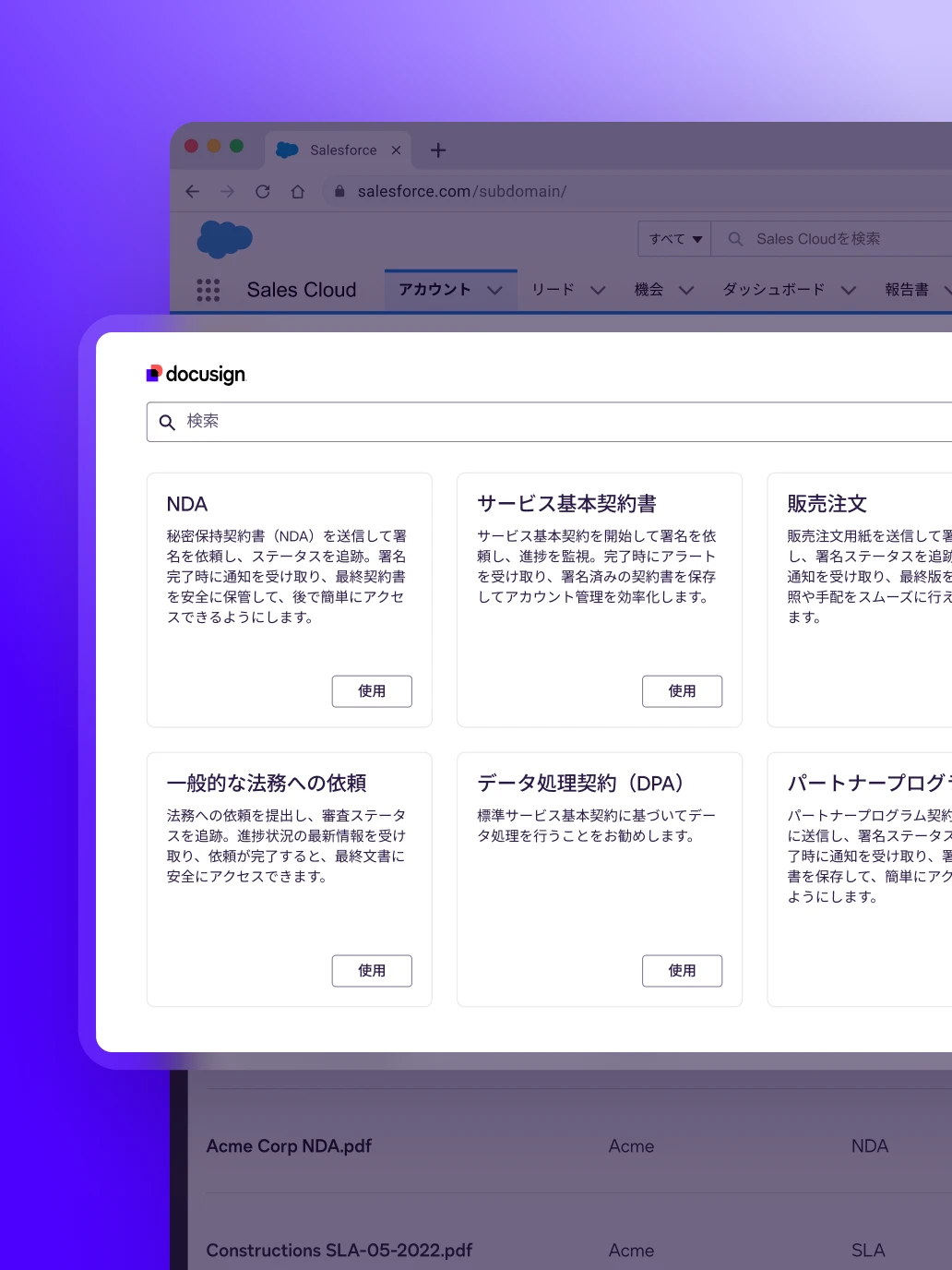Click 使用 on the NDA card

pos(372,691)
